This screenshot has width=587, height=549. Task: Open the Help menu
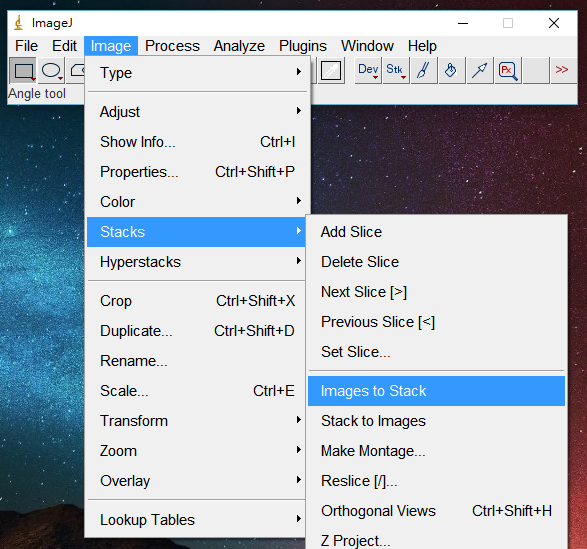pyautogui.click(x=422, y=46)
